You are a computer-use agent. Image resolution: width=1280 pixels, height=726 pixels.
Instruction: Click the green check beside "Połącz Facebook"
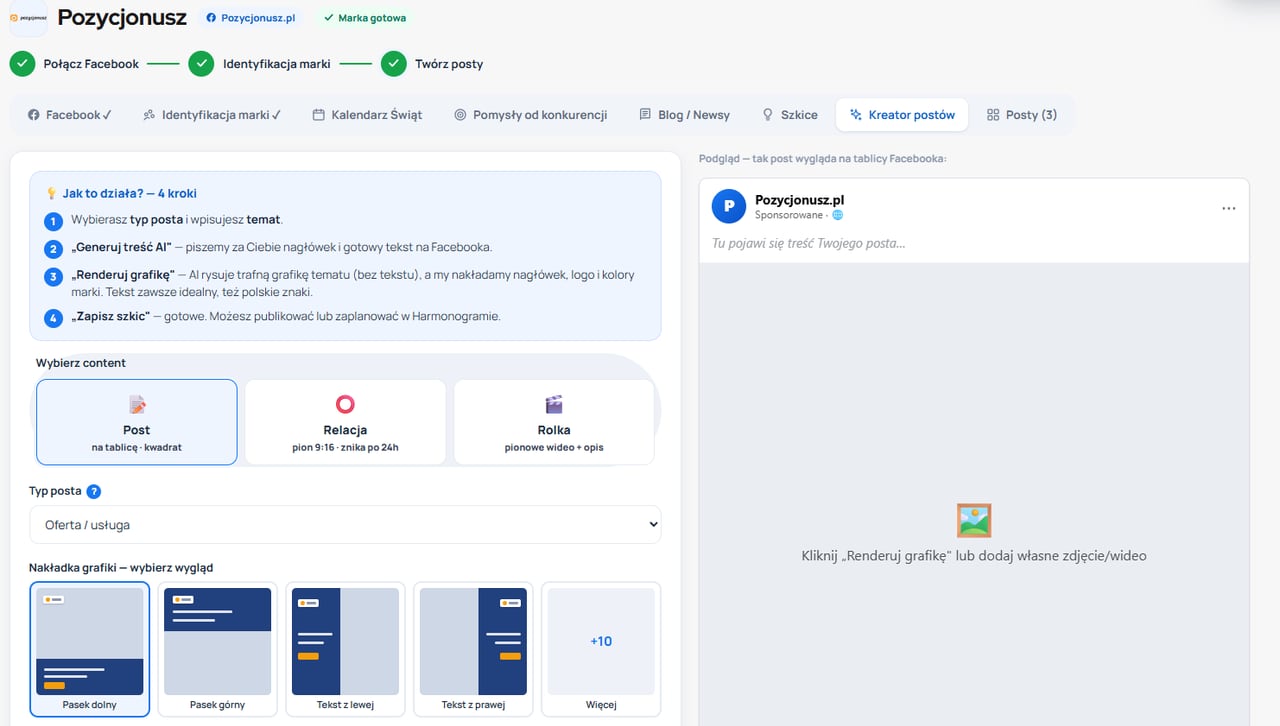(22, 64)
